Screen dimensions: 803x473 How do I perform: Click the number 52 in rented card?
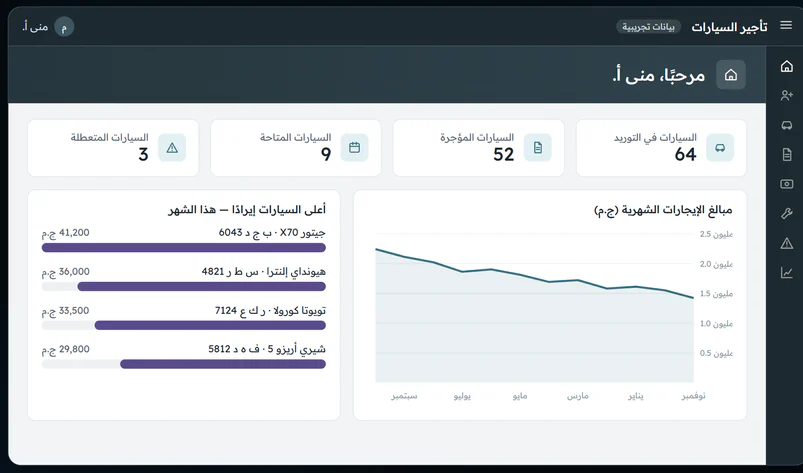[503, 154]
